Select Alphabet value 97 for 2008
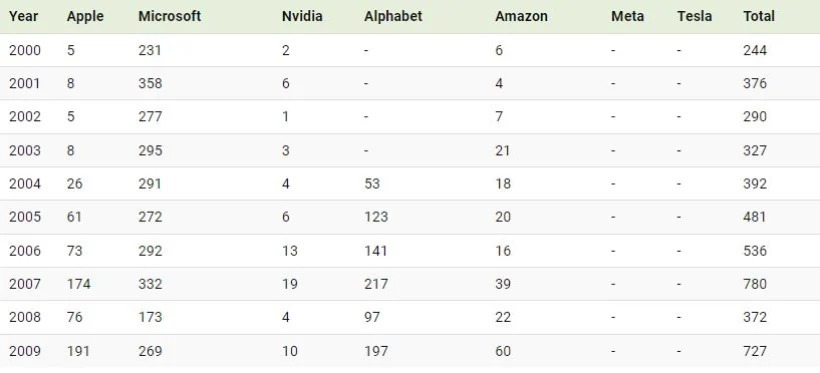Image resolution: width=820 pixels, height=373 pixels. click(x=372, y=318)
